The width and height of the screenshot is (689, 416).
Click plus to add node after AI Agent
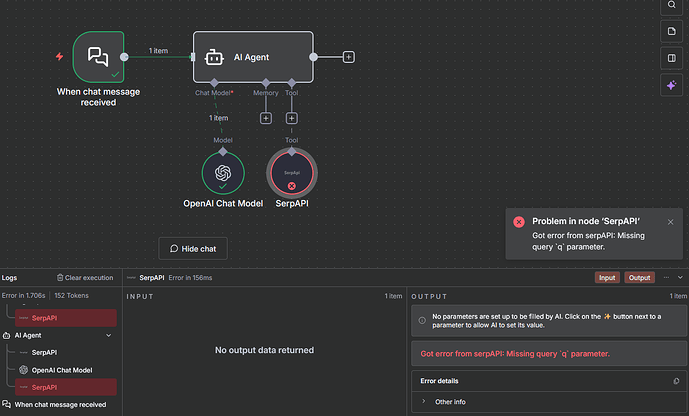pos(348,57)
